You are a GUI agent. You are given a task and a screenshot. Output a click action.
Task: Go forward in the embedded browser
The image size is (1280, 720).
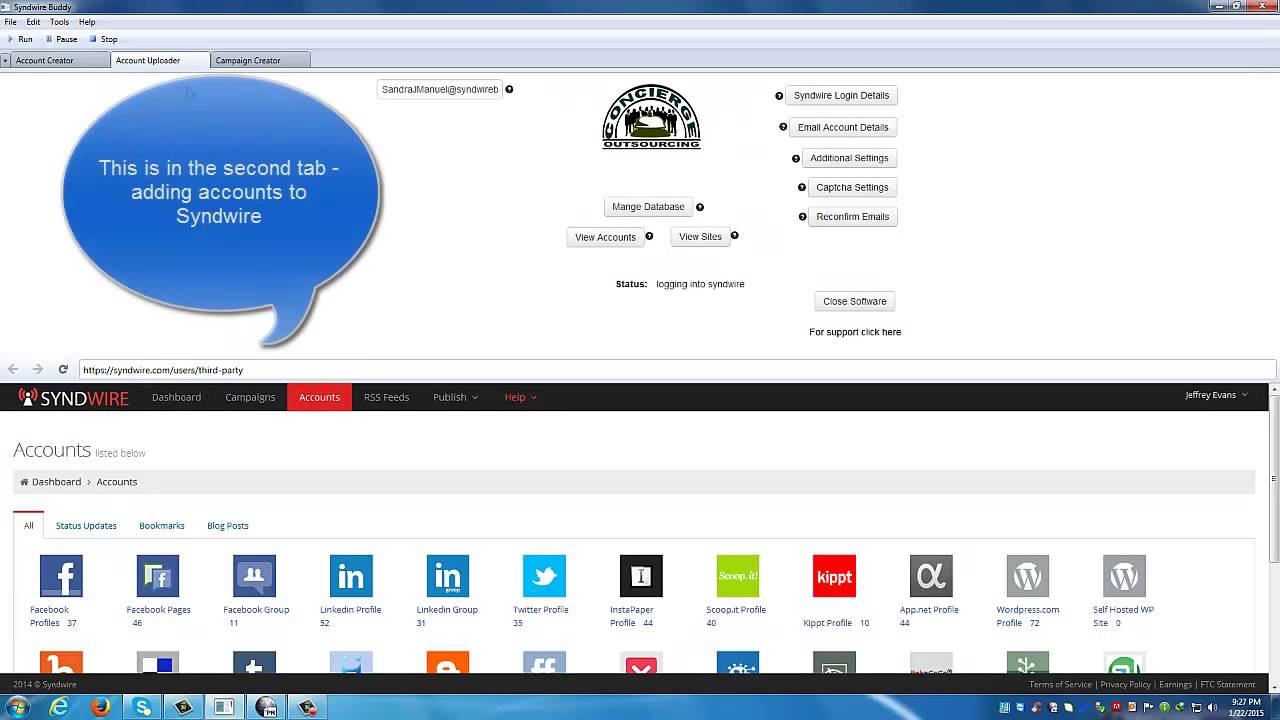click(x=38, y=369)
